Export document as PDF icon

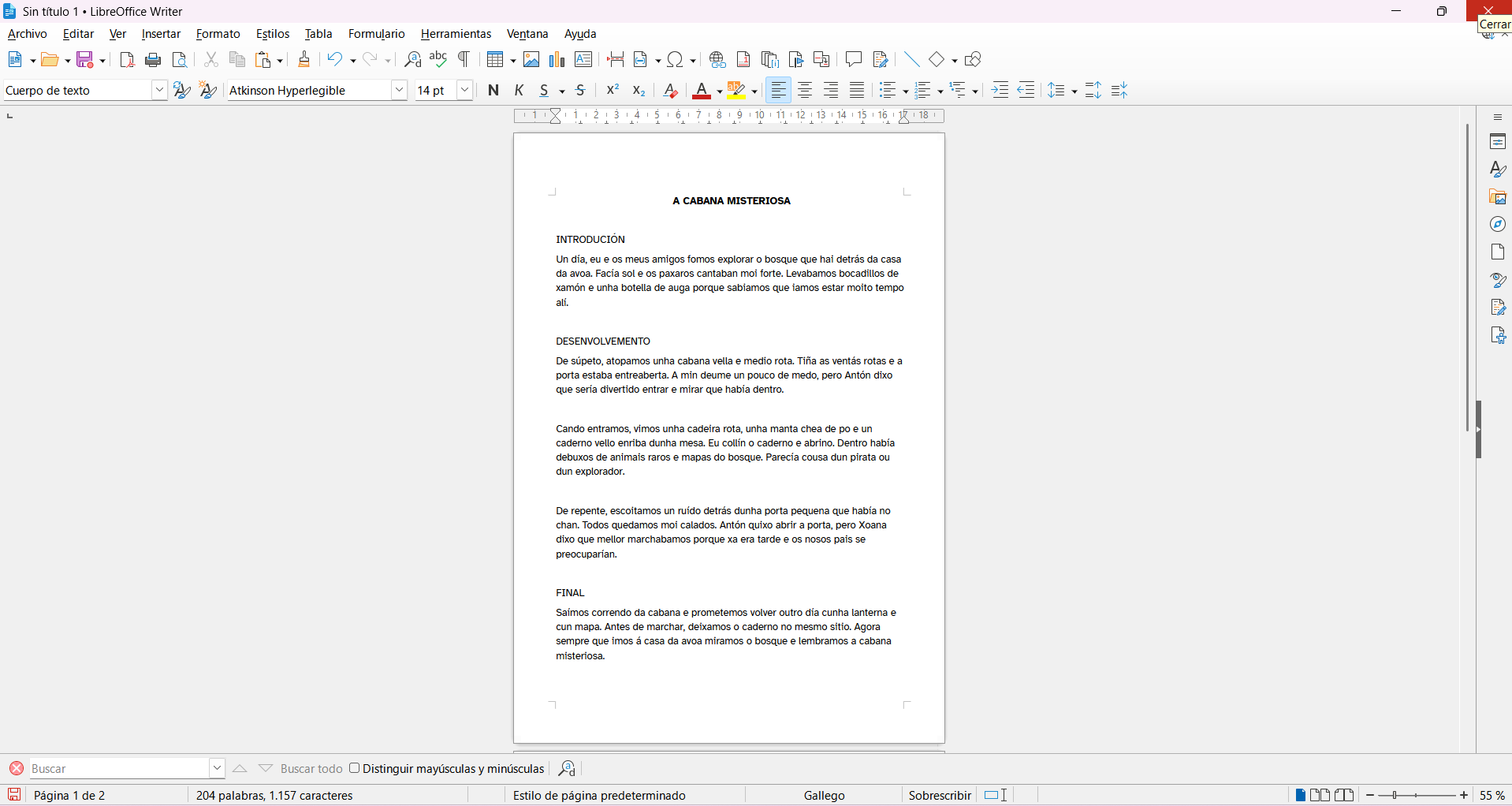126,60
